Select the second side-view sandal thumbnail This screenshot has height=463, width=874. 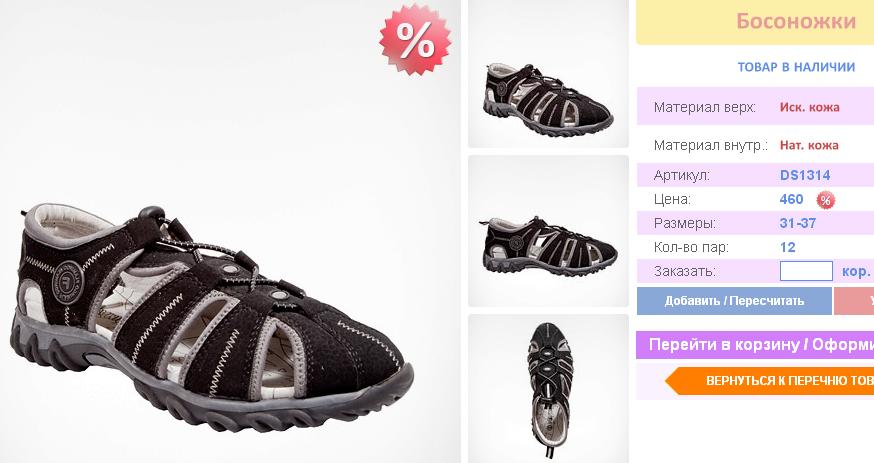pyautogui.click(x=548, y=231)
